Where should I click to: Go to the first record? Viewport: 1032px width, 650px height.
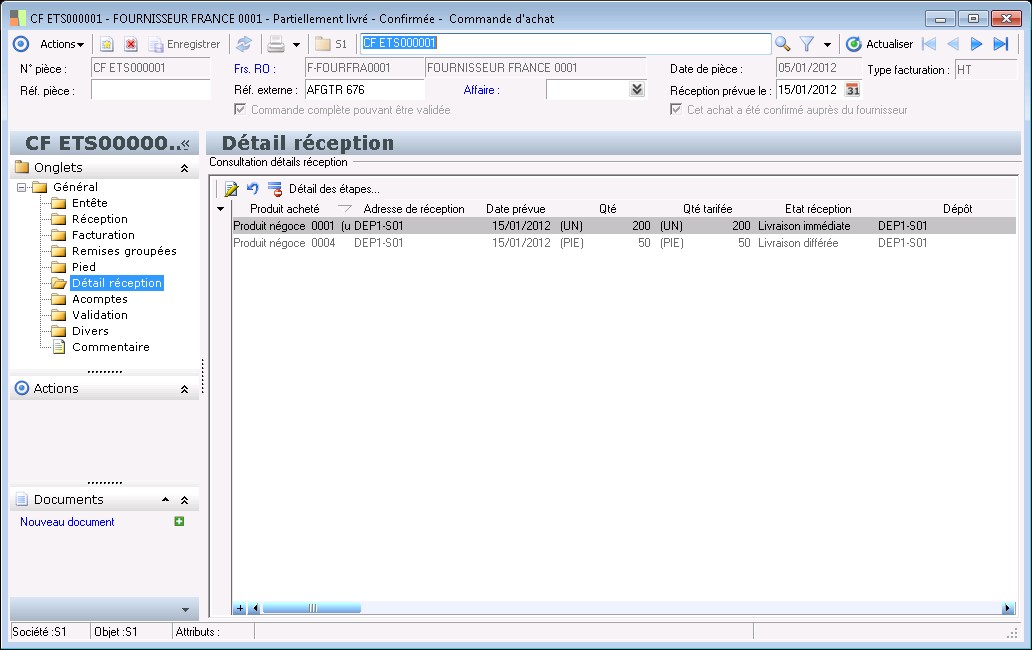[929, 44]
